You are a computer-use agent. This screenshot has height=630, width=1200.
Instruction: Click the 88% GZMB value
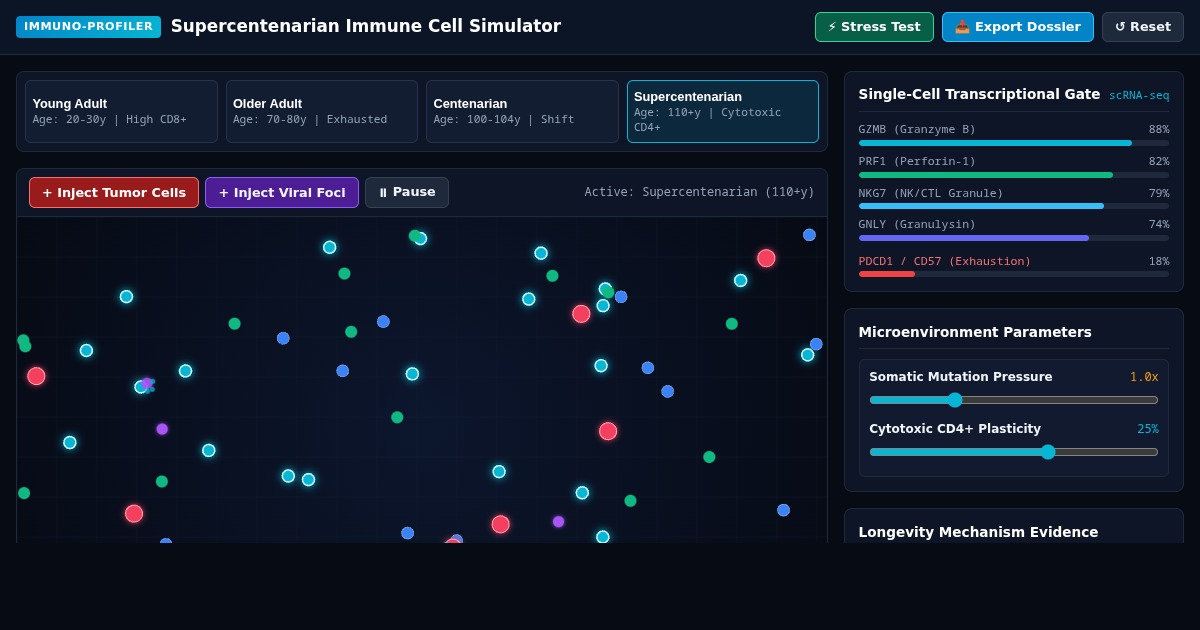click(1159, 130)
